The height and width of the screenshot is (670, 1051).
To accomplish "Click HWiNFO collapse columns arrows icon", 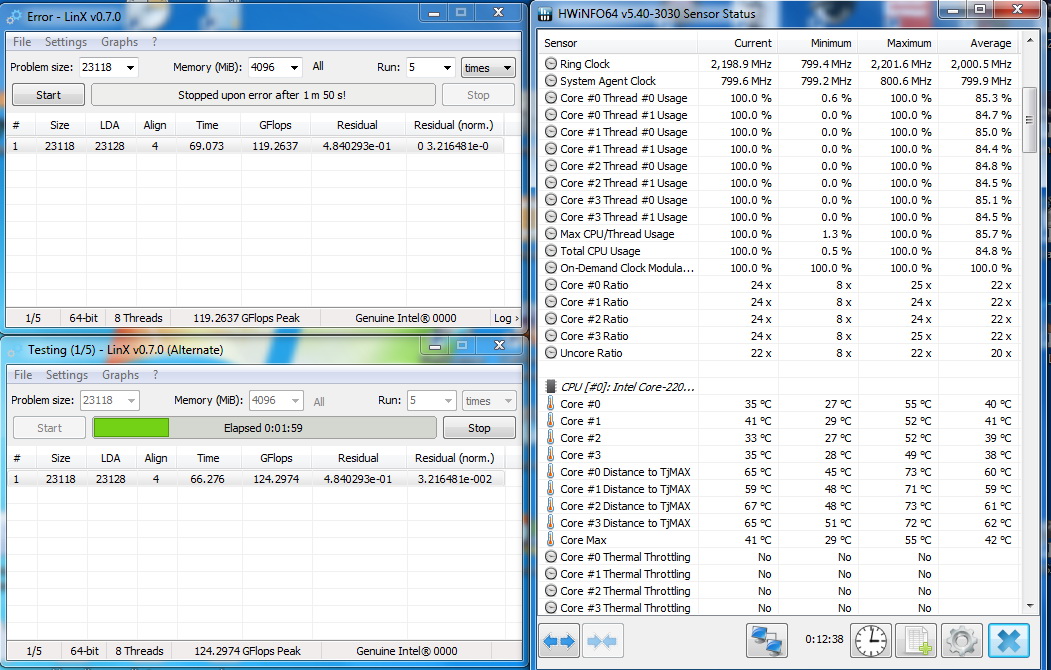I will [x=602, y=641].
